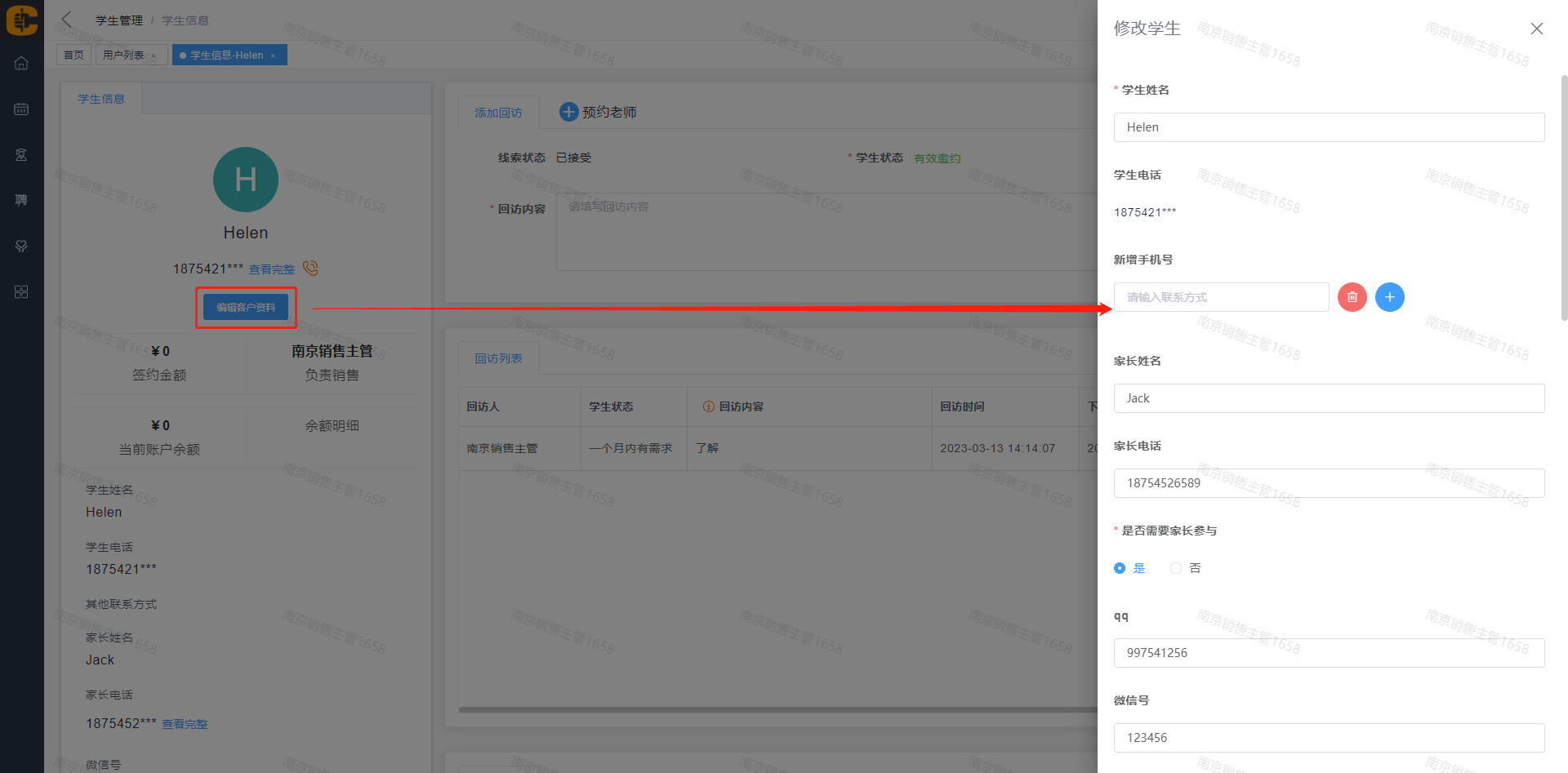
Task: Click the plus icon next to 预约老师
Action: pos(568,112)
